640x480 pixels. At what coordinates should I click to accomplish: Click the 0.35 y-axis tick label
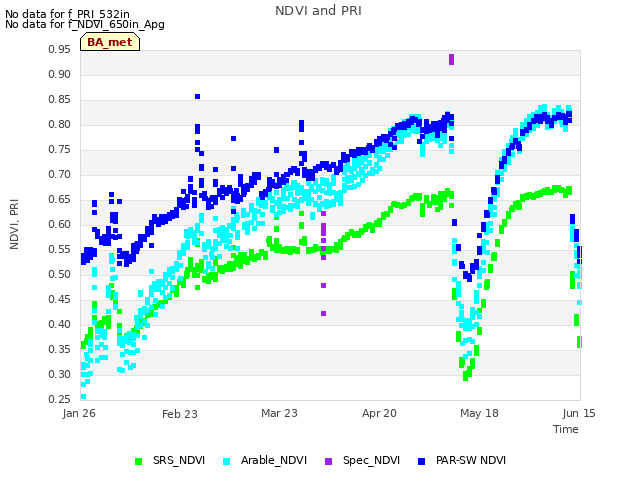[59, 349]
